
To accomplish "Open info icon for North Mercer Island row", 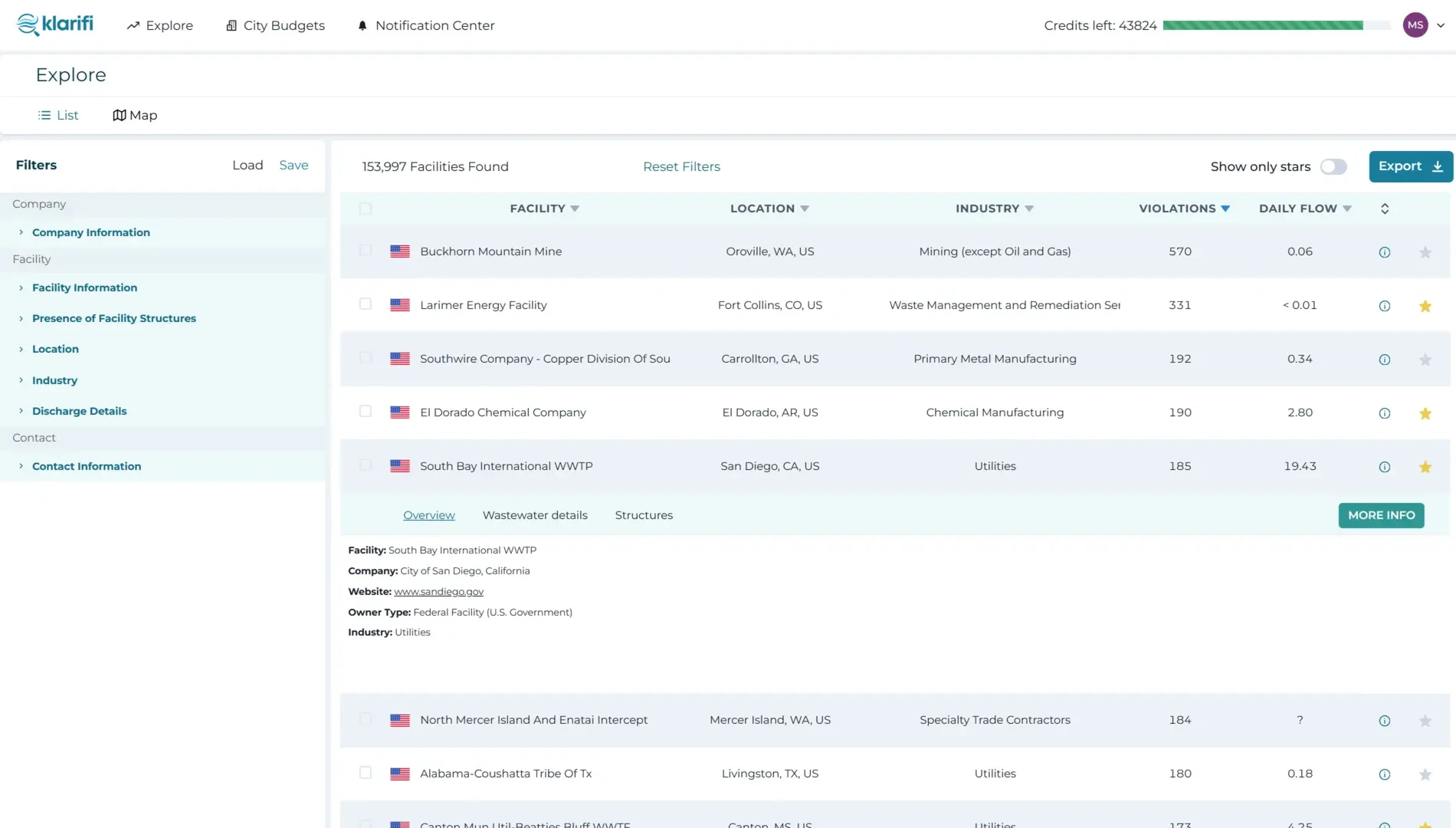I will pyautogui.click(x=1384, y=721).
